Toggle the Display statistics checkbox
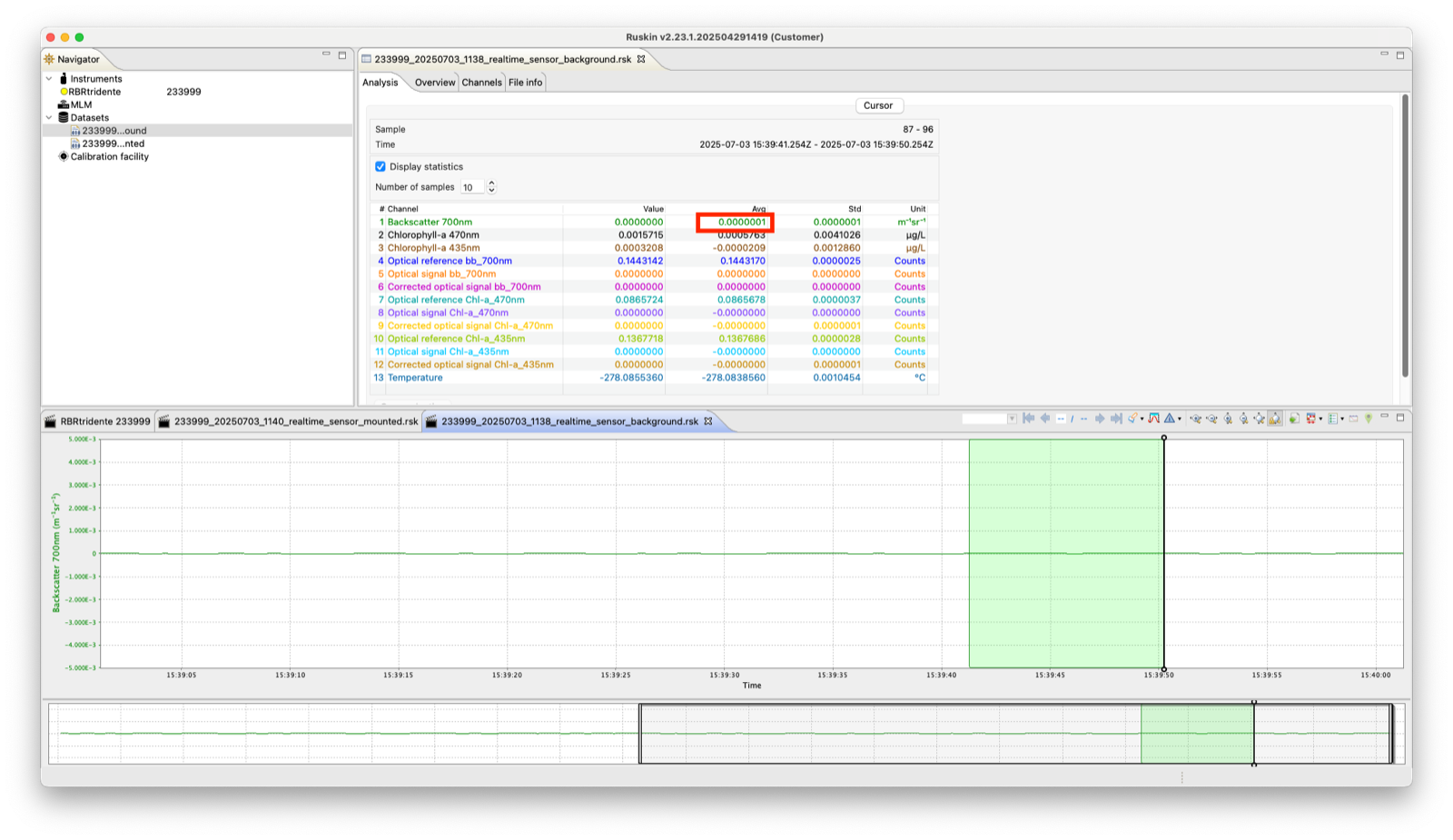1453x840 pixels. pyautogui.click(x=381, y=166)
